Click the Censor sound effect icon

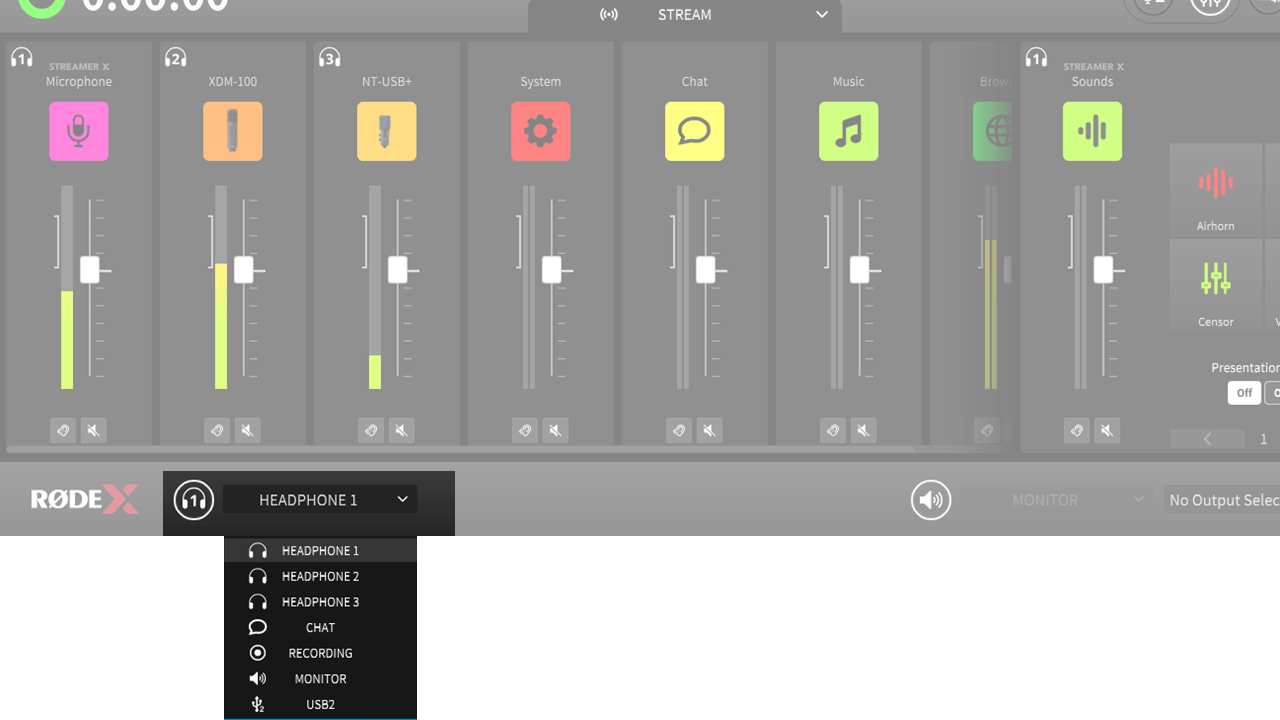[x=1215, y=286]
